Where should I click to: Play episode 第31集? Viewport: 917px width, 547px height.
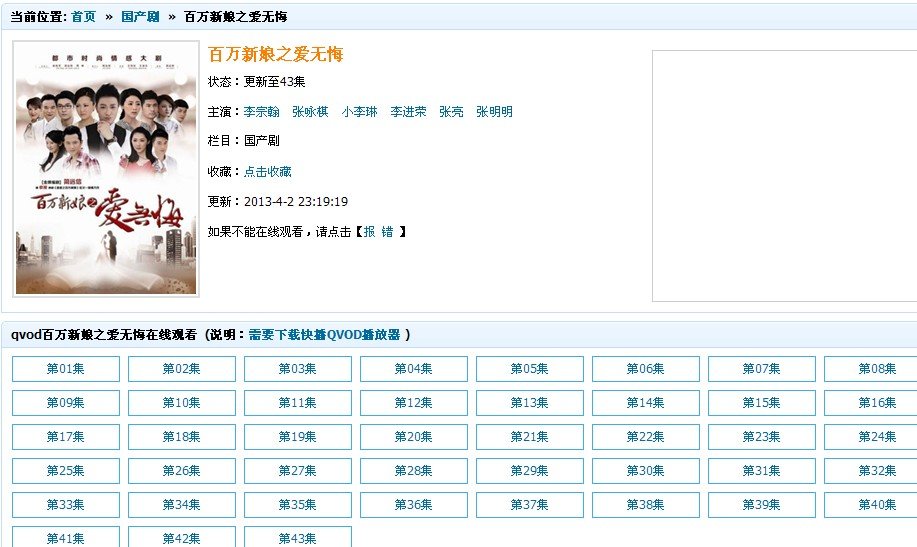761,471
